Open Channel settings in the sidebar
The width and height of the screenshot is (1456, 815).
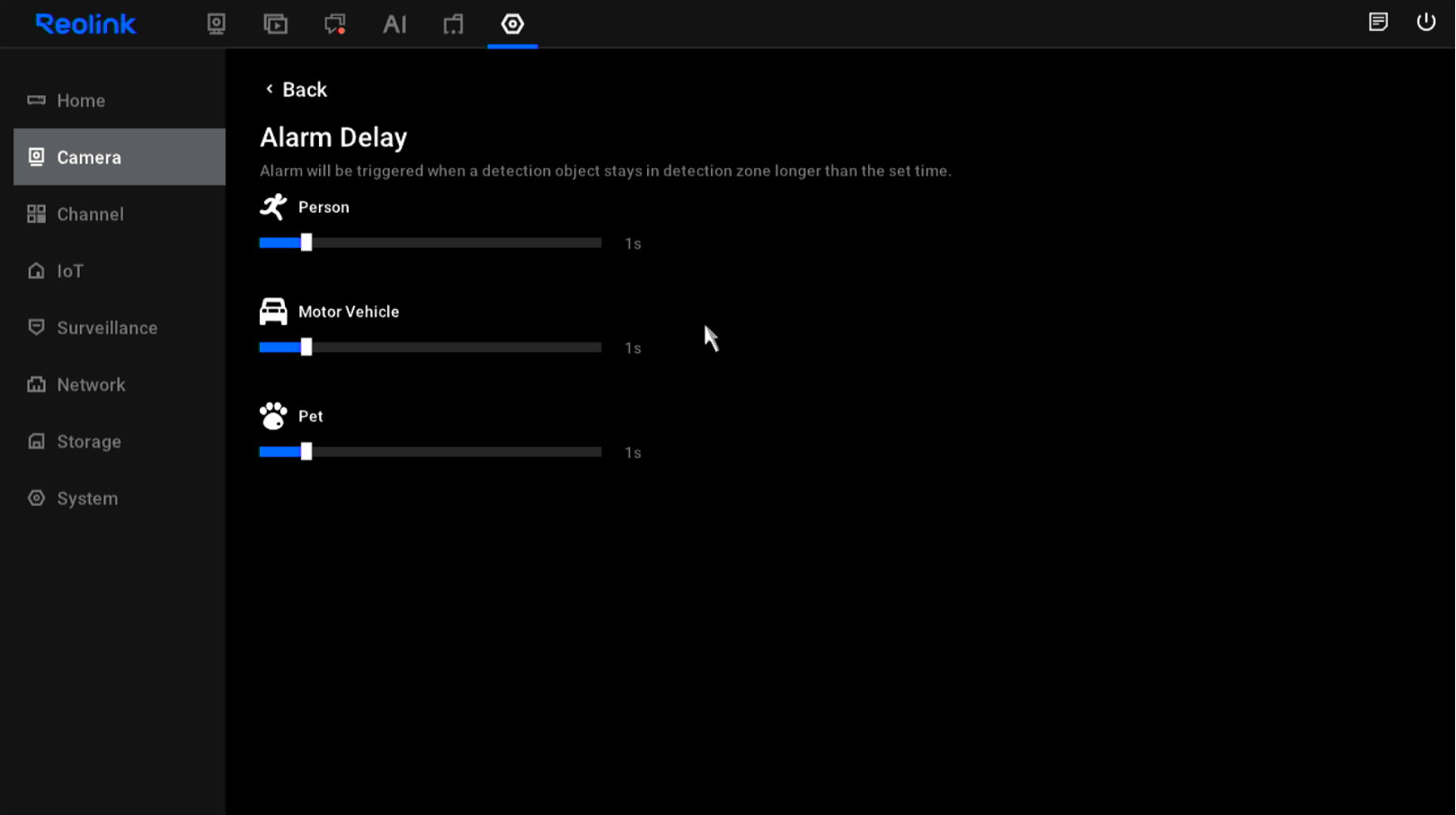[120, 214]
